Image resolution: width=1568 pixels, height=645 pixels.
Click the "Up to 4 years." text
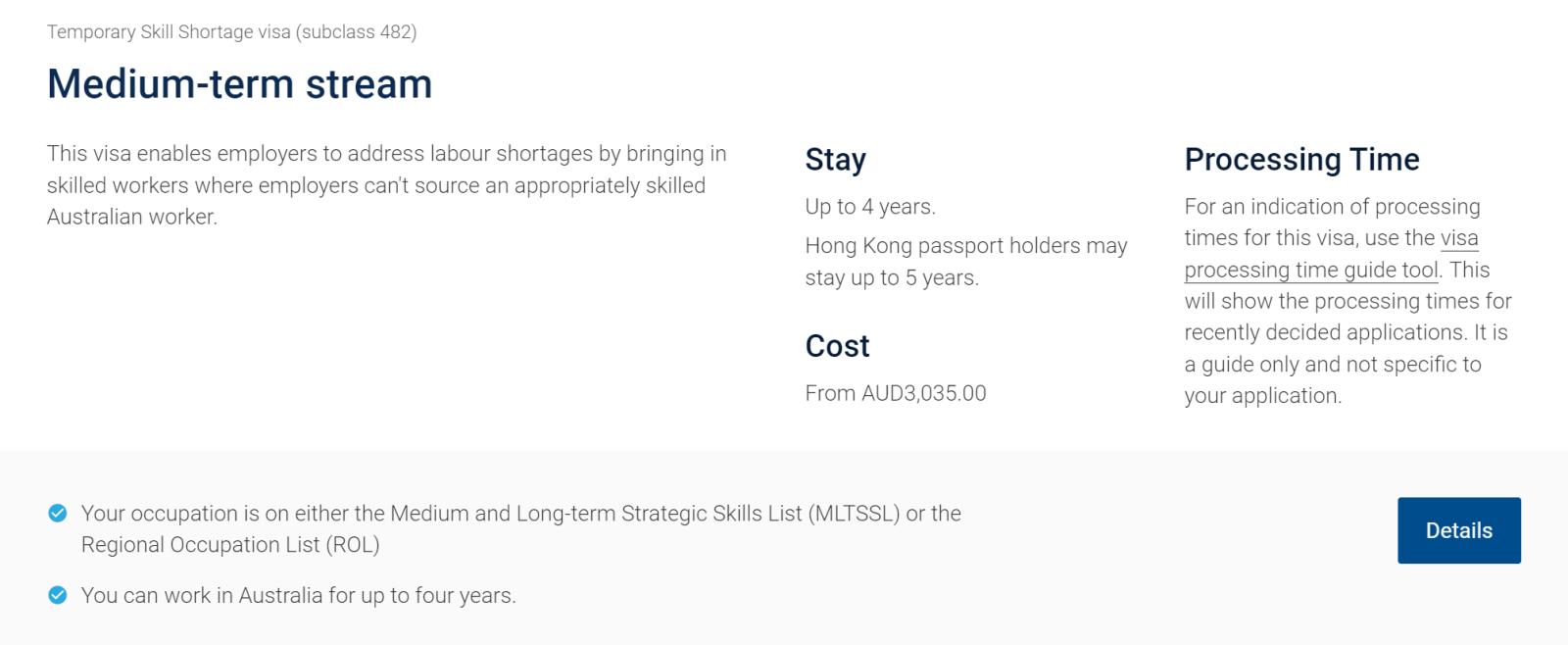coord(870,207)
